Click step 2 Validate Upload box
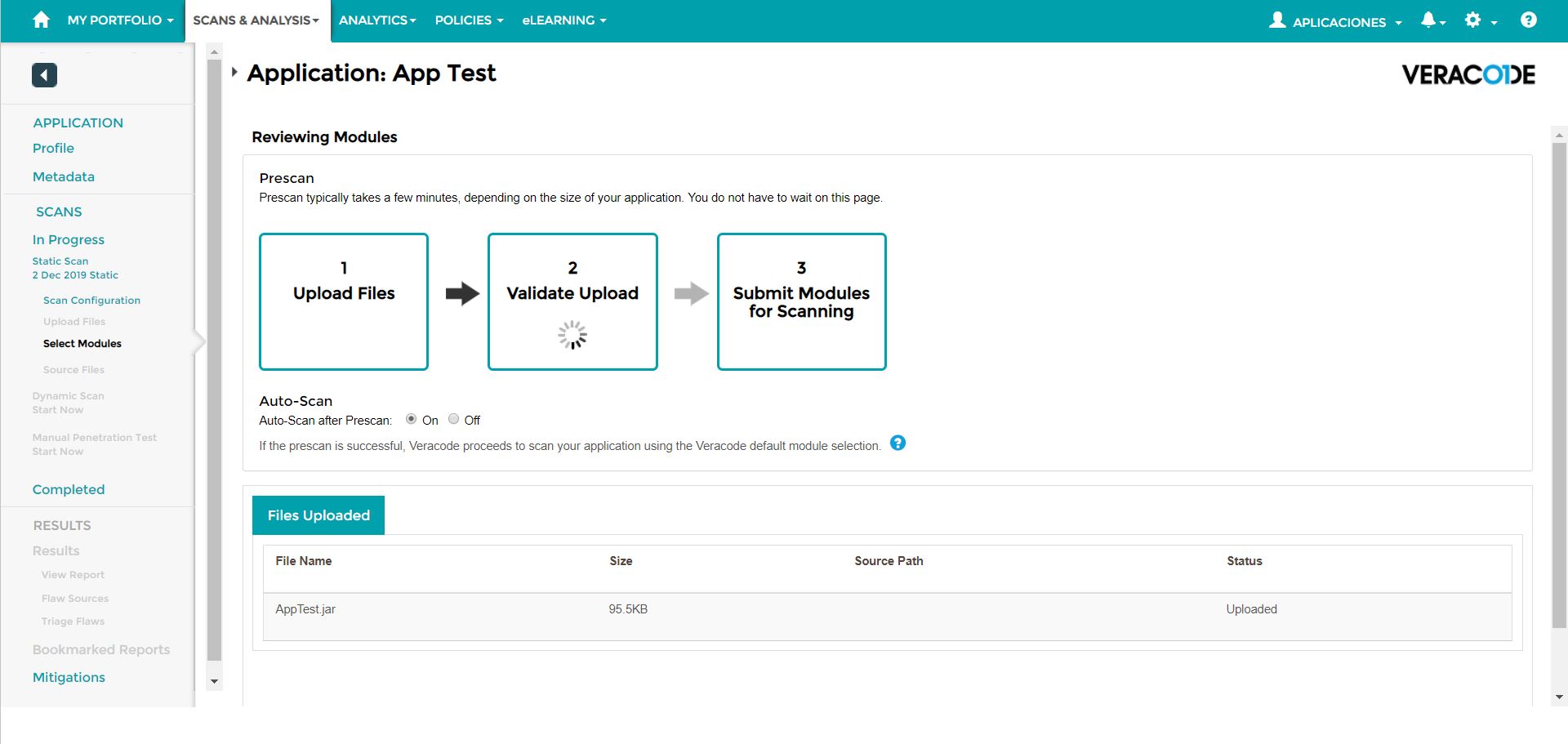 pyautogui.click(x=572, y=301)
